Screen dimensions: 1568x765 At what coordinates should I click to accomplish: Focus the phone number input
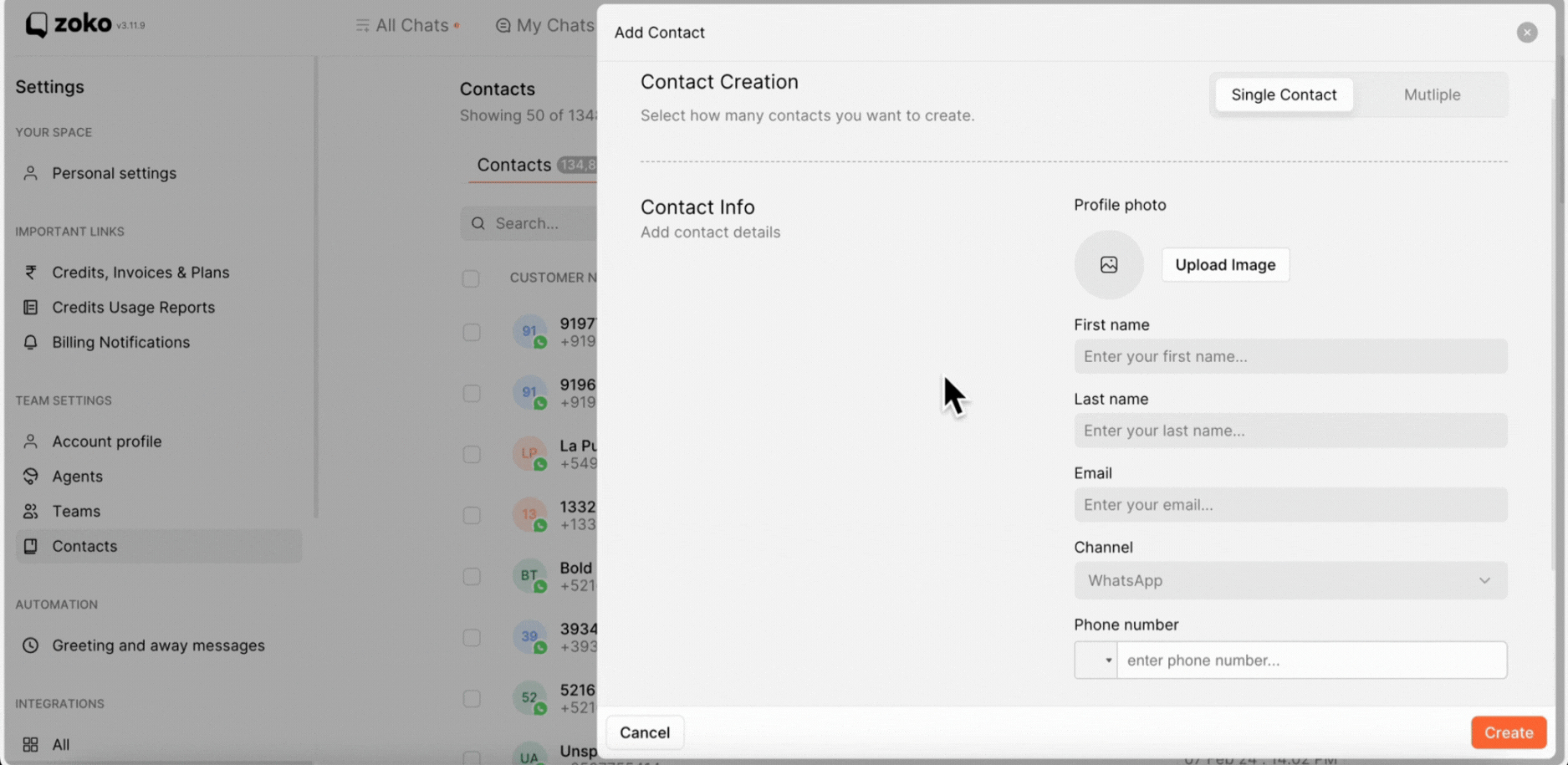click(x=1312, y=660)
